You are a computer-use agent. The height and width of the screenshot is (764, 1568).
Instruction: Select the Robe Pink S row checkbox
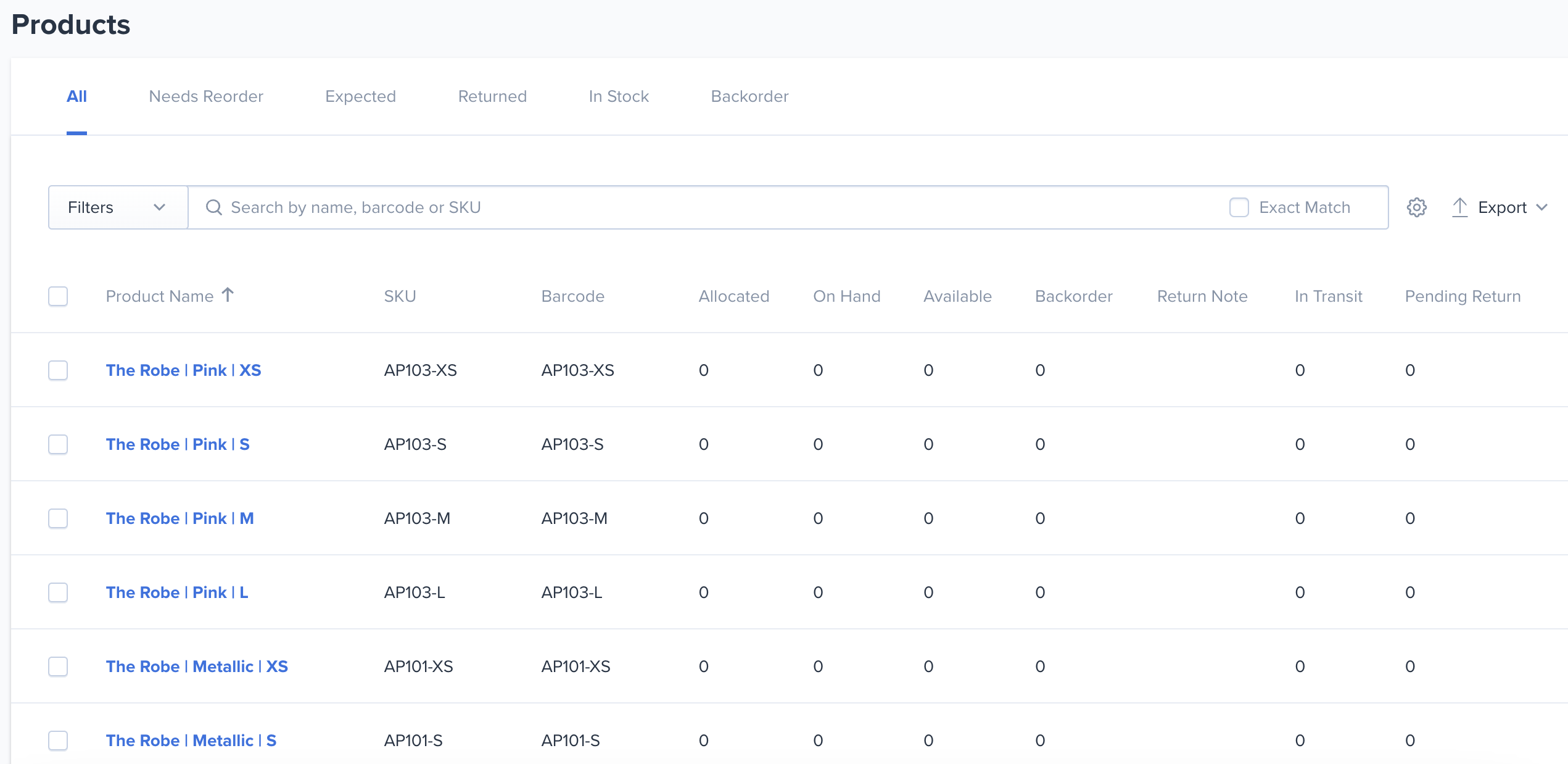click(x=58, y=444)
